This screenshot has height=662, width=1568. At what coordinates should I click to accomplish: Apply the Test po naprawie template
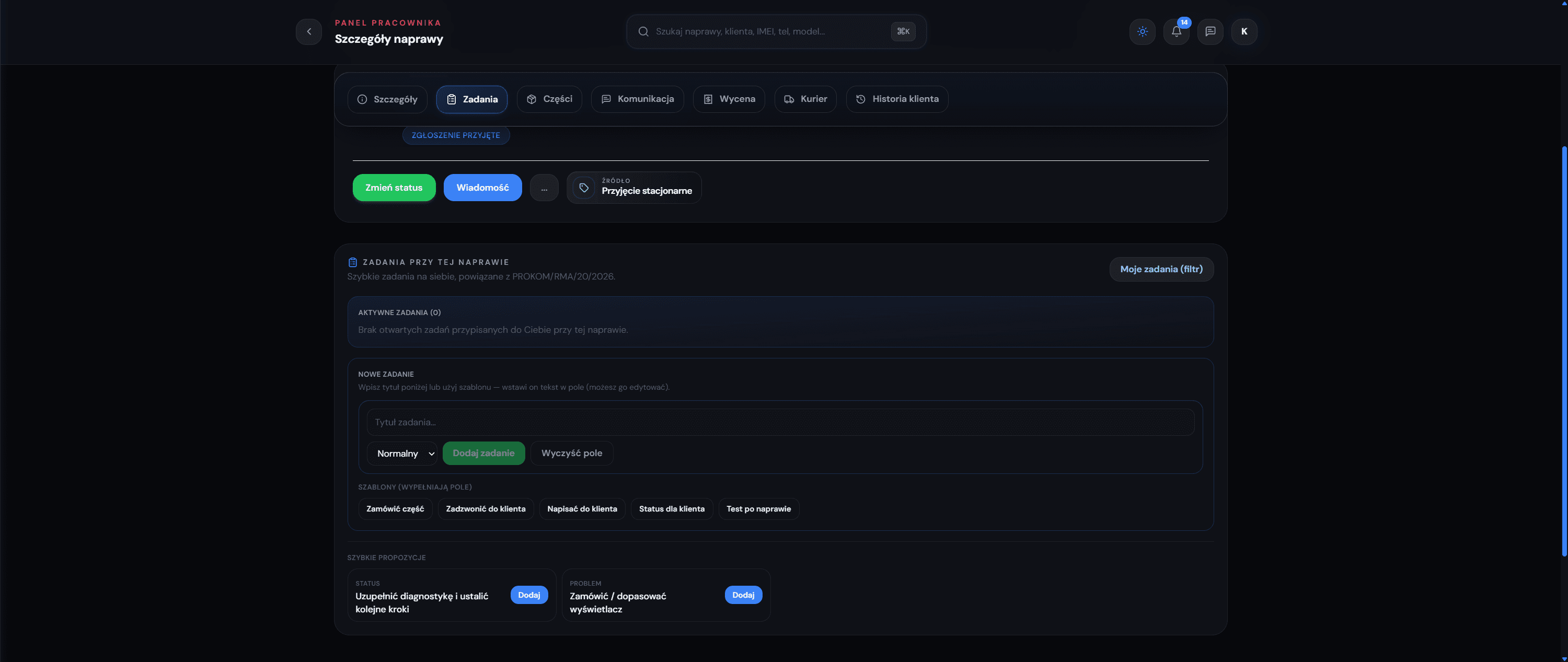click(758, 509)
